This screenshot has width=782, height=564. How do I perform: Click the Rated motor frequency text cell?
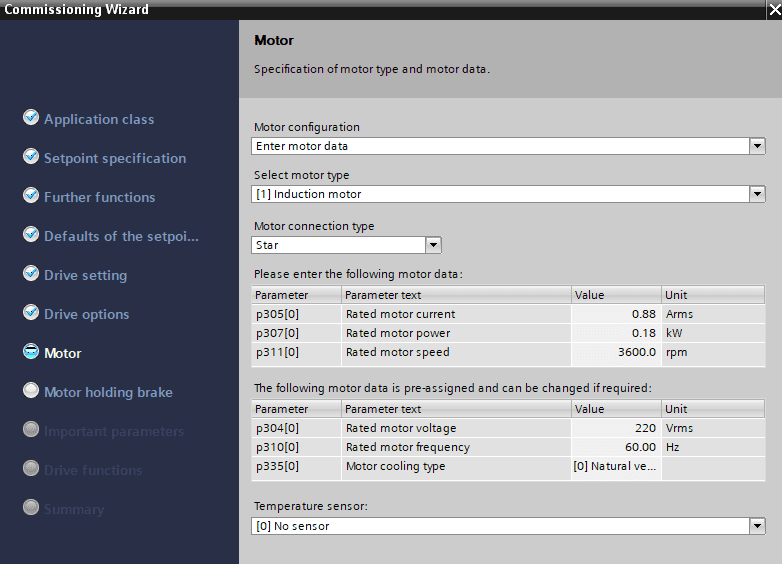pyautogui.click(x=456, y=447)
